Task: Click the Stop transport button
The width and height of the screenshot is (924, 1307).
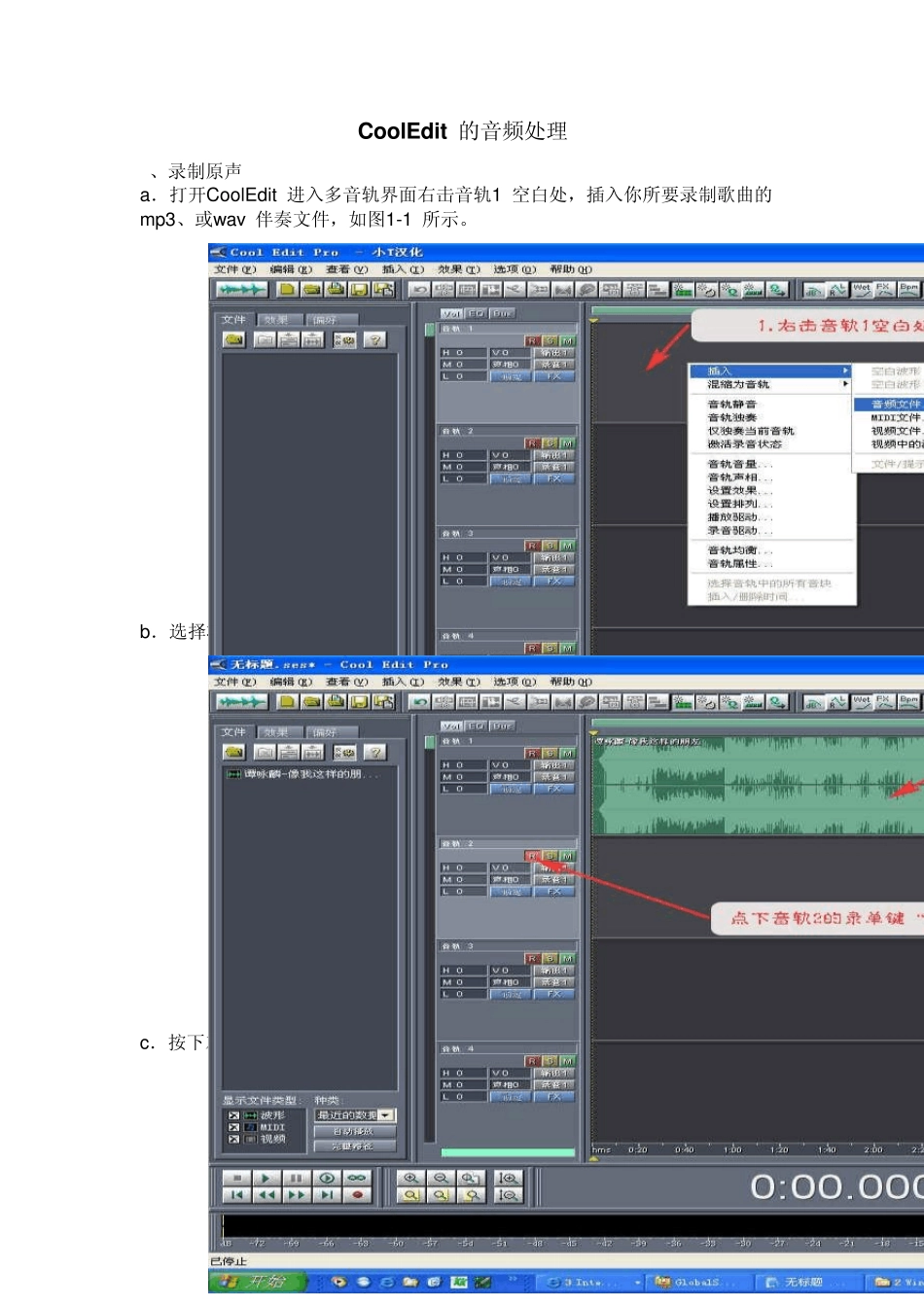Action: [236, 1178]
